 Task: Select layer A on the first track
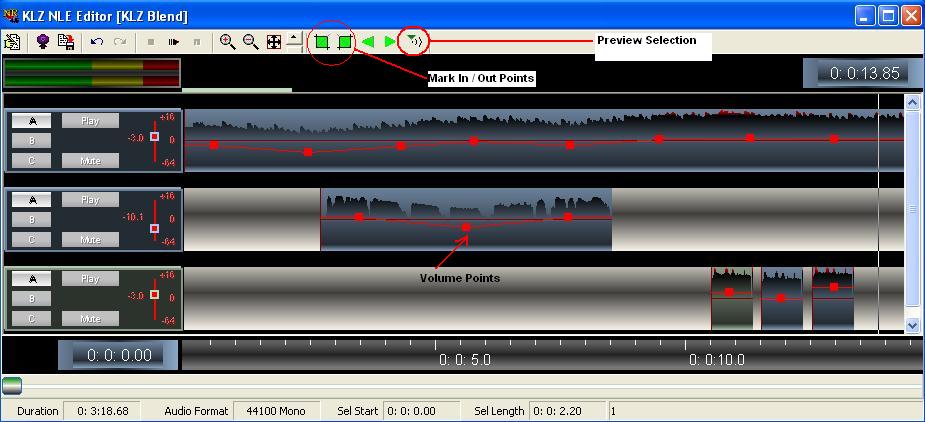[x=32, y=121]
